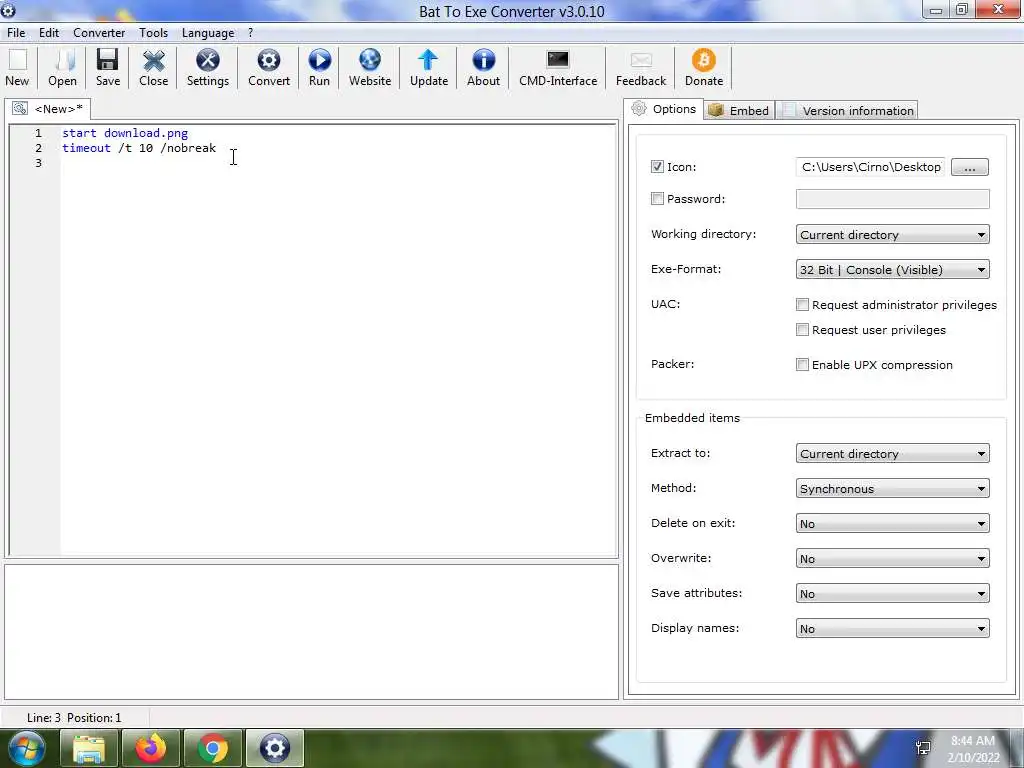
Task: Click the Close toolbar icon
Action: click(x=153, y=61)
